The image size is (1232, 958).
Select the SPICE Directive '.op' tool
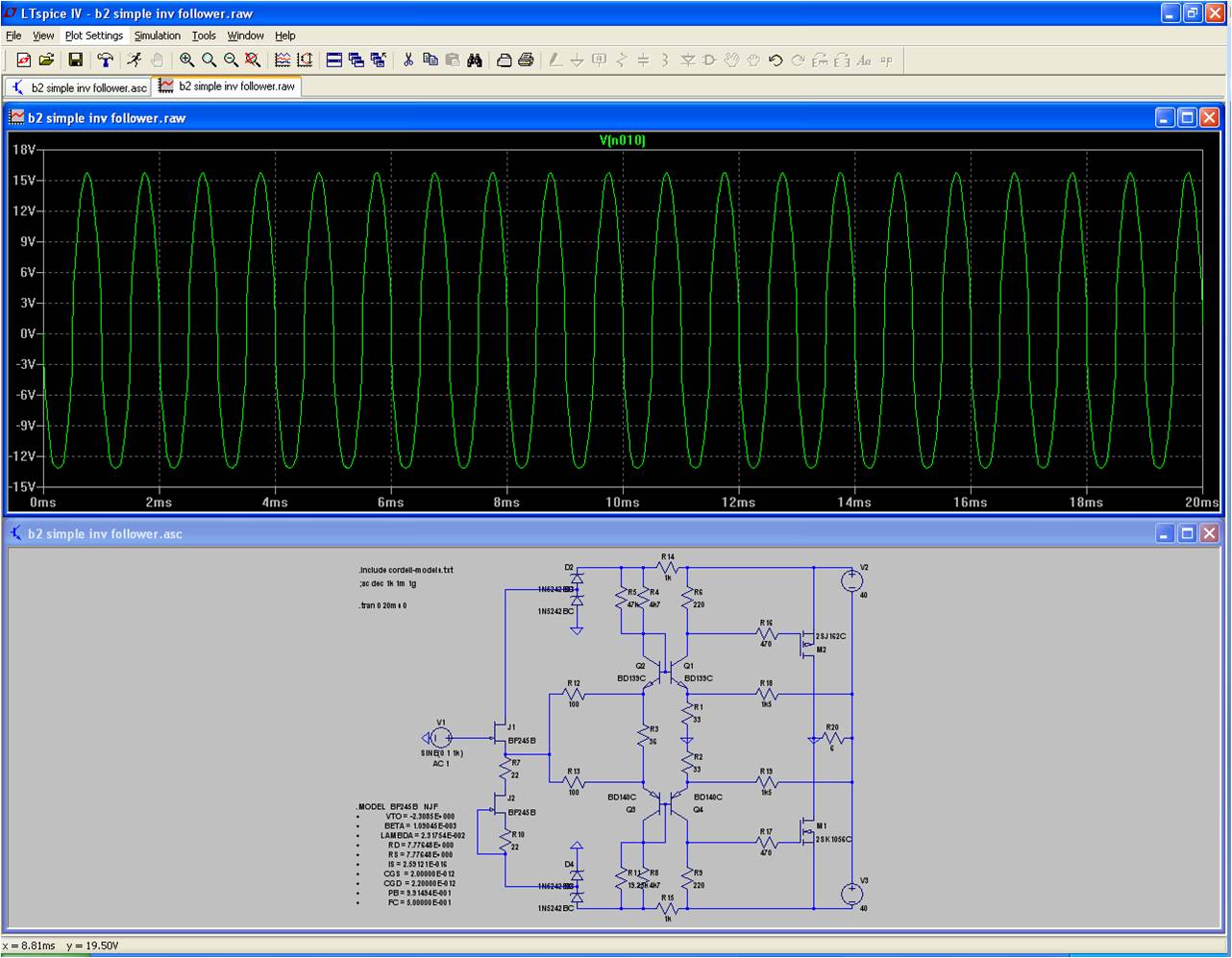(x=886, y=60)
